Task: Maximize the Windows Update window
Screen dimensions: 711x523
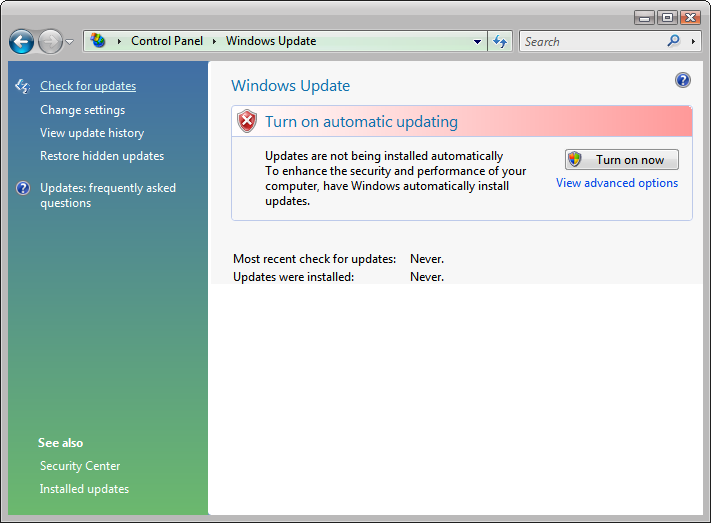Action: coord(667,18)
